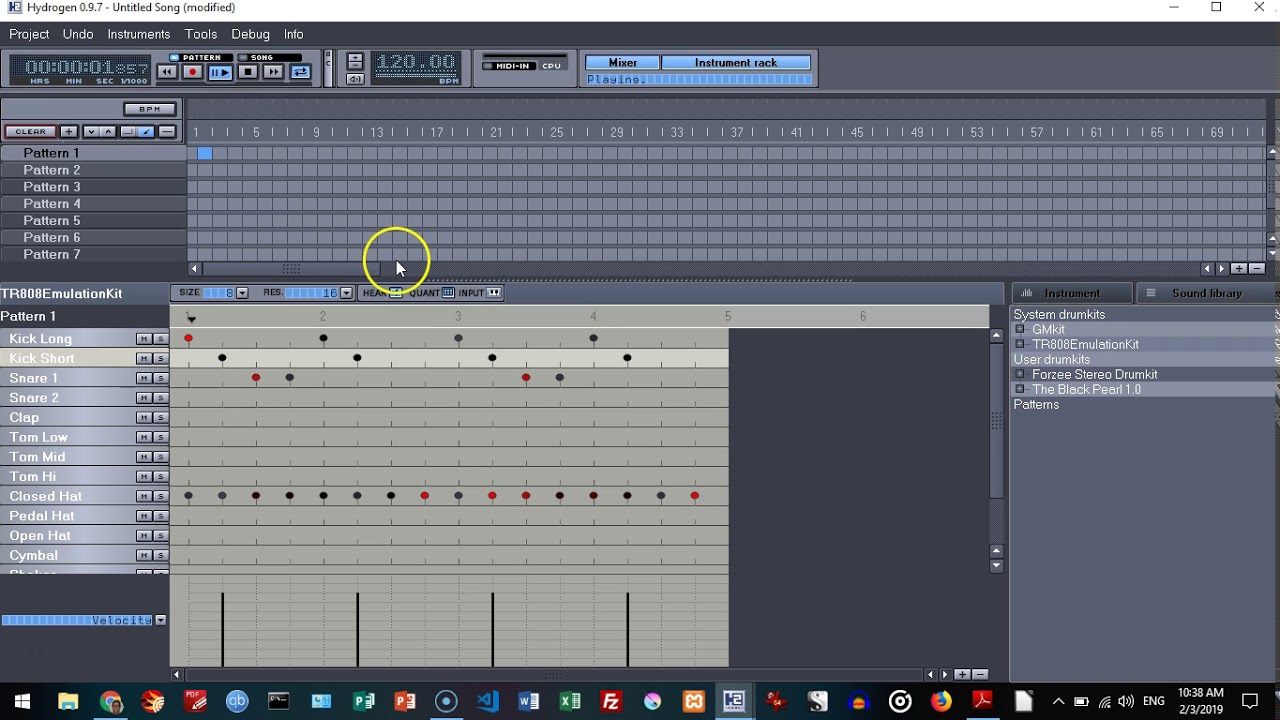This screenshot has height=720, width=1280.
Task: Toggle HEAR new notes button
Action: [395, 293]
